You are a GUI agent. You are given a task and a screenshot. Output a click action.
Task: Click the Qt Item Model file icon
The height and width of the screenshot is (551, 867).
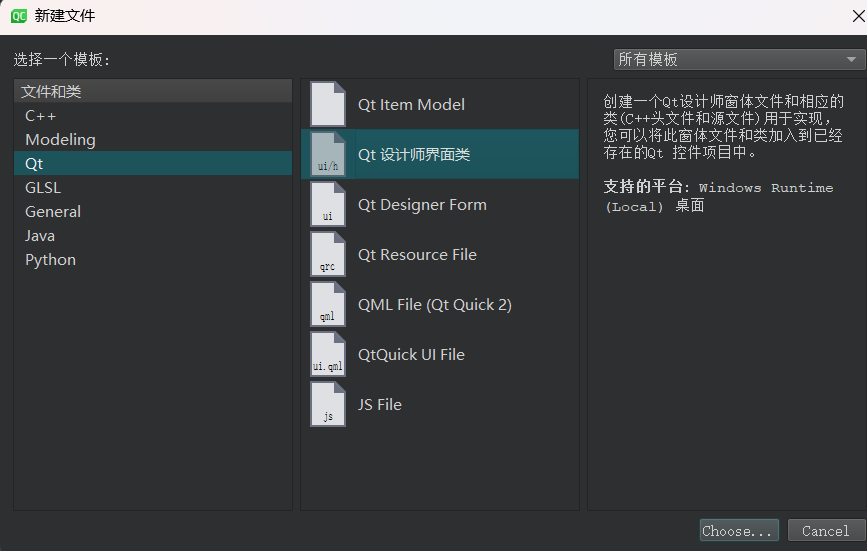point(328,104)
